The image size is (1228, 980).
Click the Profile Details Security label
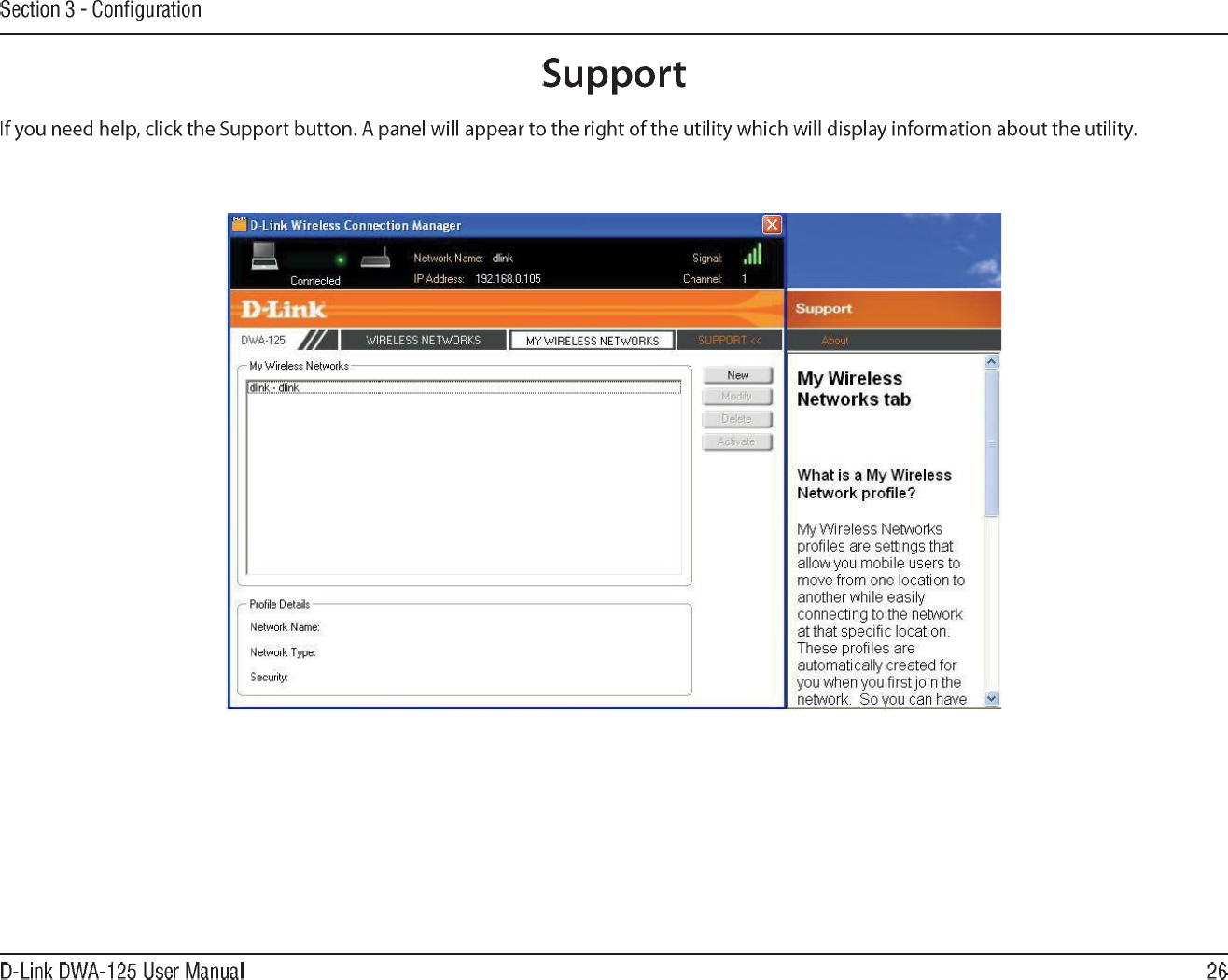pyautogui.click(x=269, y=678)
